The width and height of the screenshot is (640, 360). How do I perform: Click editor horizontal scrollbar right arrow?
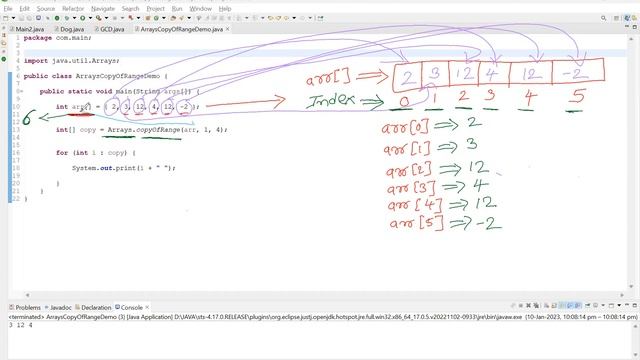coord(622,295)
